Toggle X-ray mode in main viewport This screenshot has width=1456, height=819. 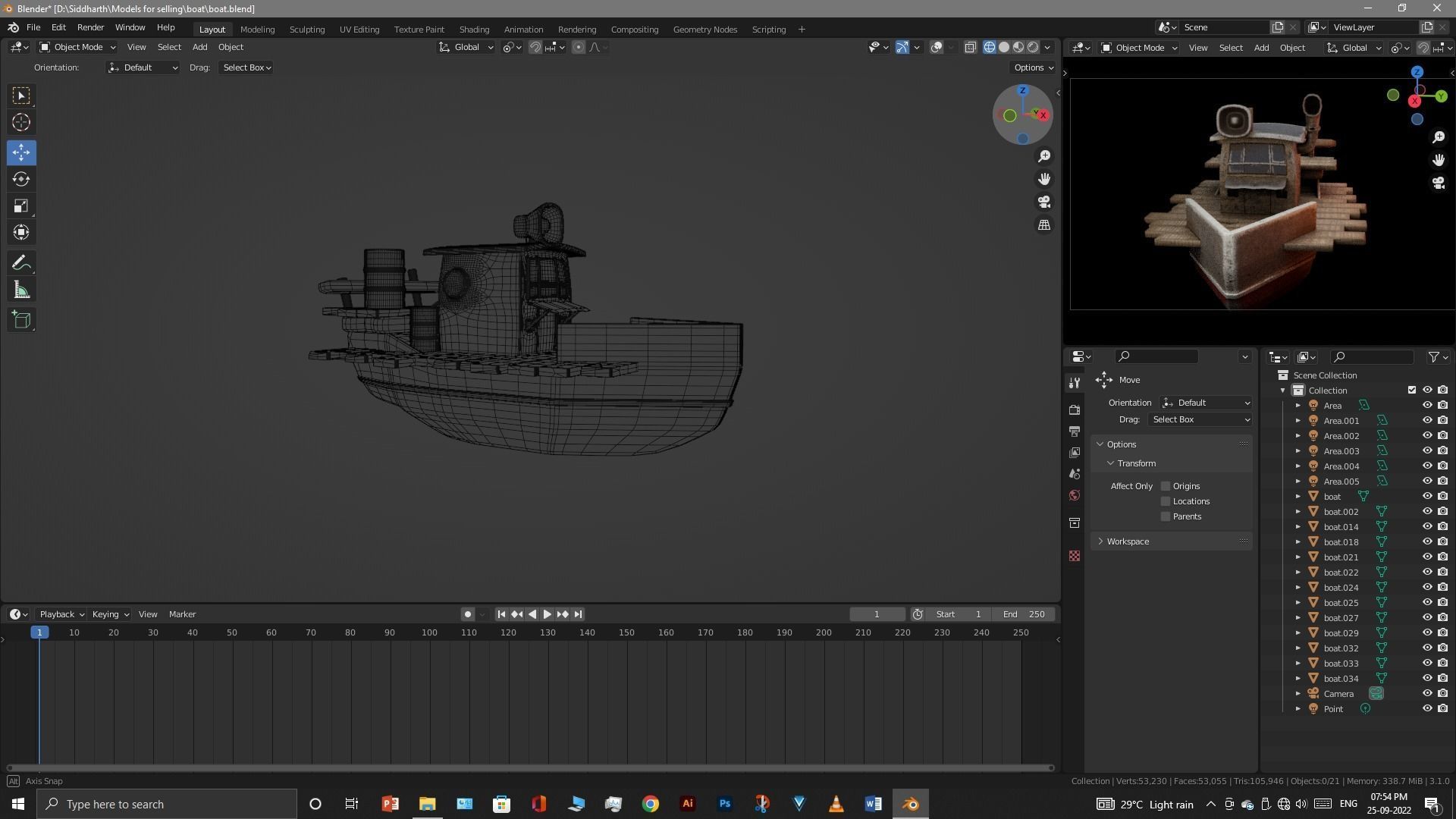pyautogui.click(x=970, y=47)
